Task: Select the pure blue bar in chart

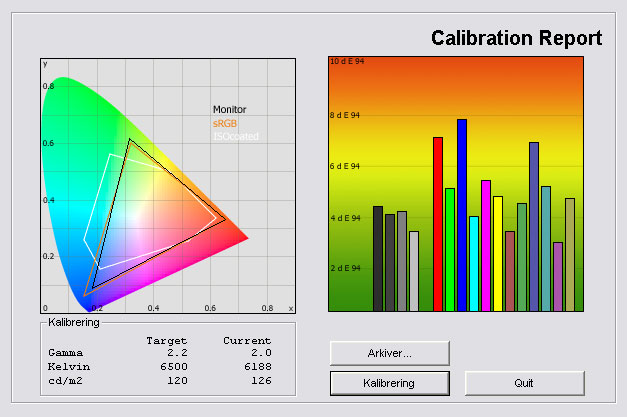Action: tap(462, 215)
